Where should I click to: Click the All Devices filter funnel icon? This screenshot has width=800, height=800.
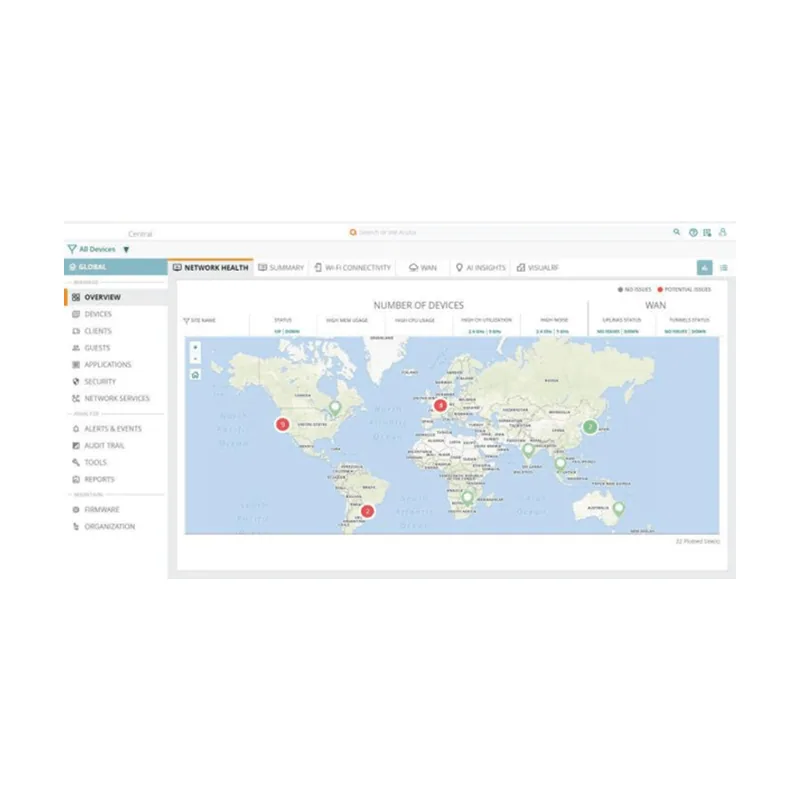click(x=72, y=249)
